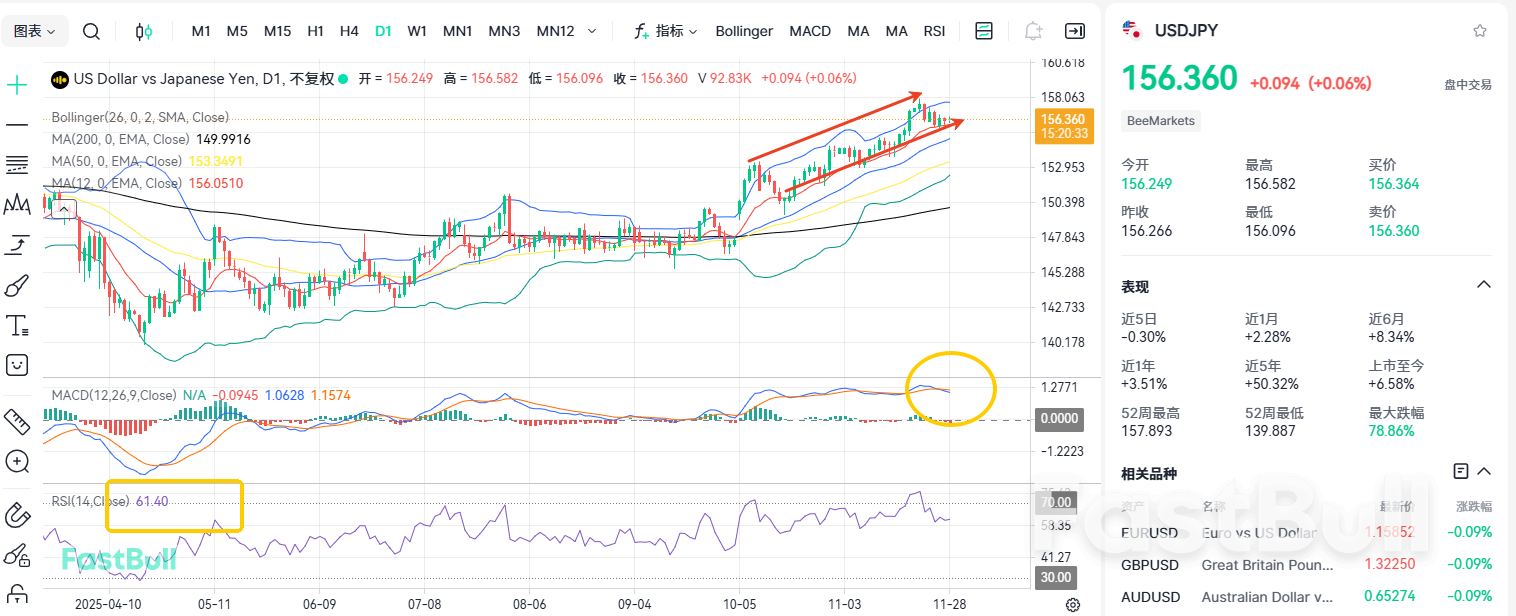The image size is (1516, 616).
Task: Select the Text annotation tool
Action: coord(16,324)
